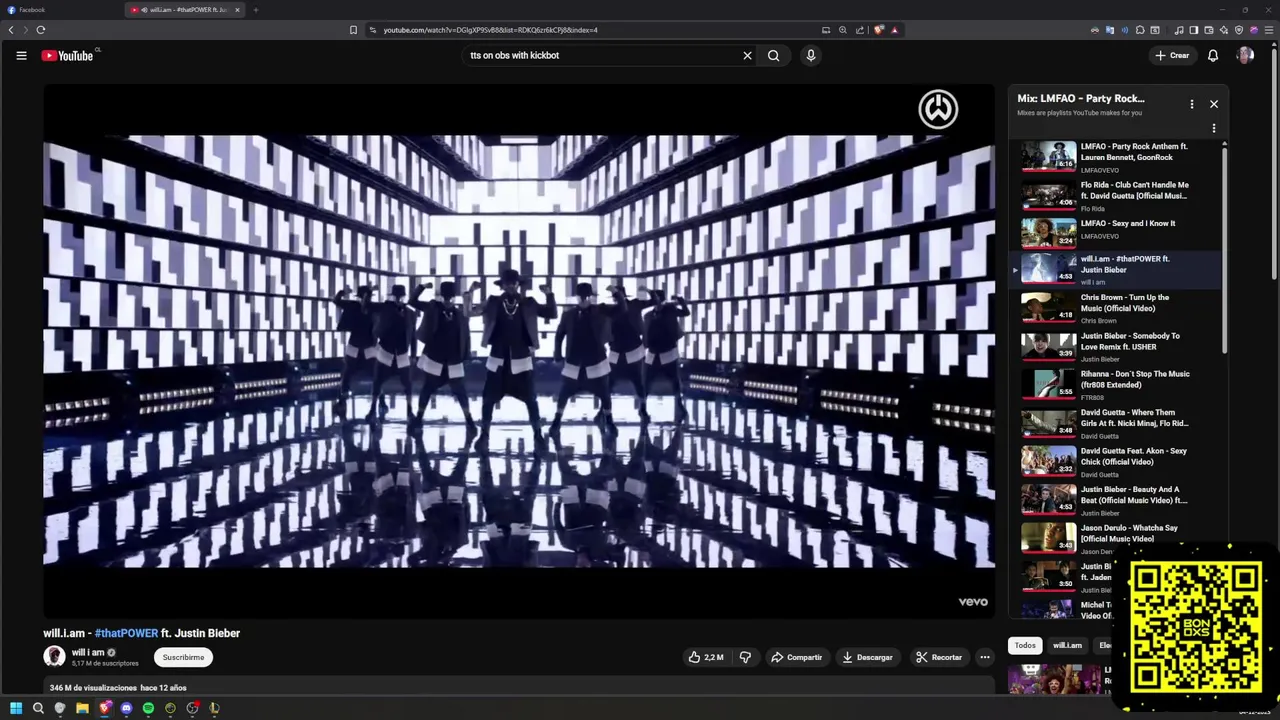Click the video player to pause

[x=519, y=350]
